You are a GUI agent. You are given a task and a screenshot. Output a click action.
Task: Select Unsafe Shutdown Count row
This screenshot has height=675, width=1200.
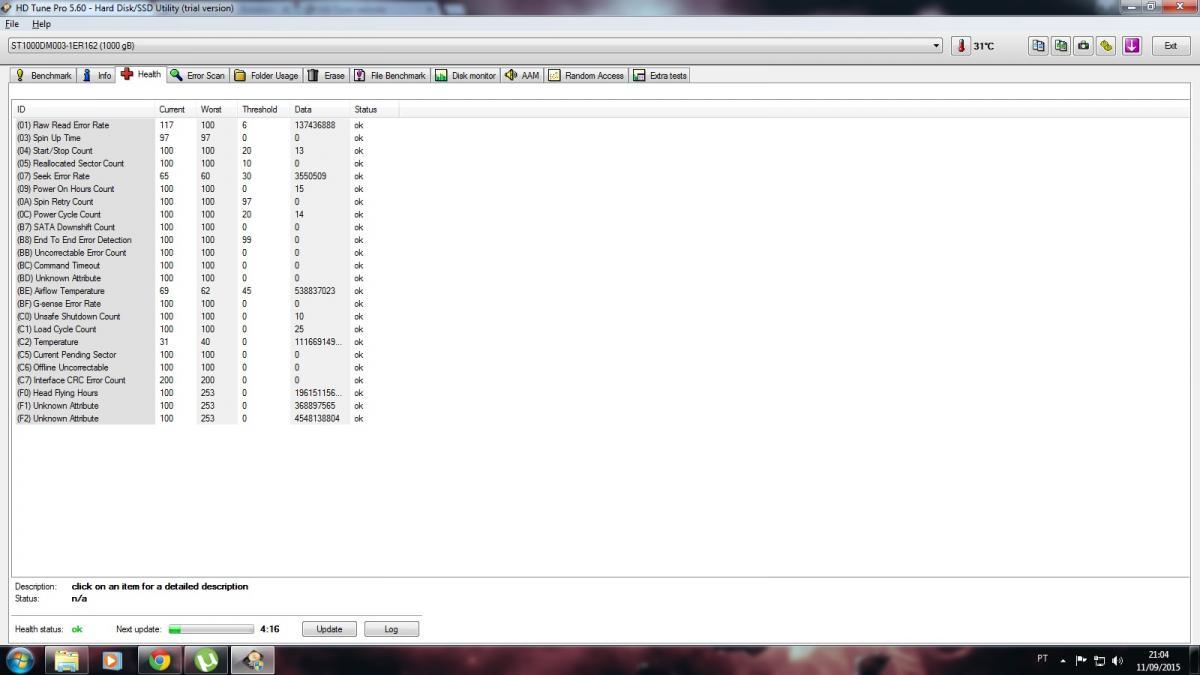pos(205,316)
